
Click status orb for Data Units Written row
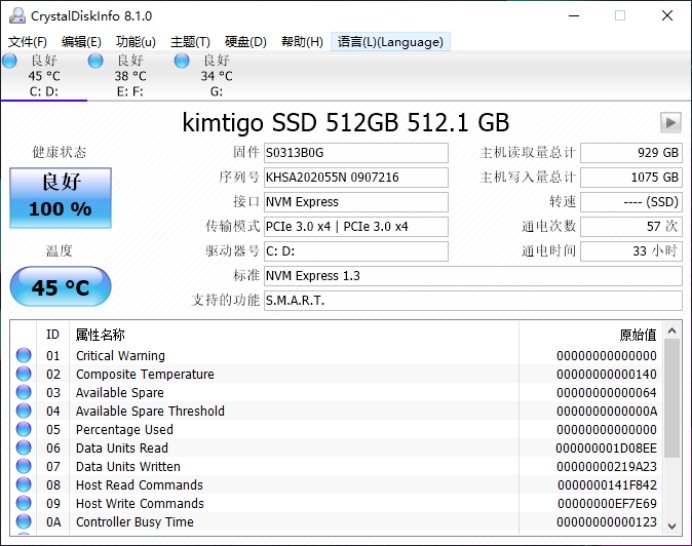point(24,466)
